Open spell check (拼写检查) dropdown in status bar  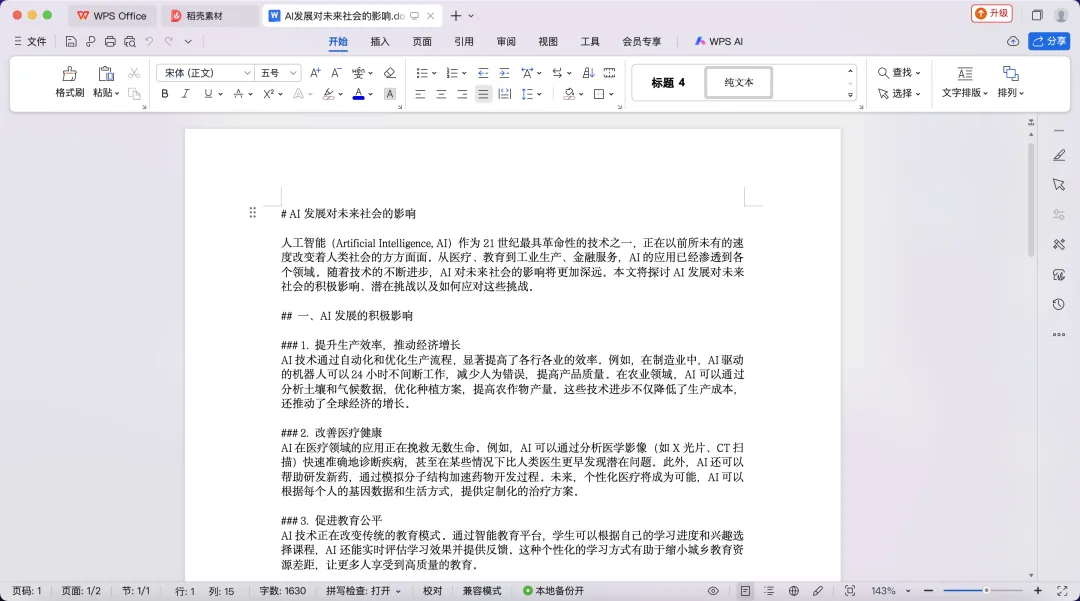click(x=364, y=591)
